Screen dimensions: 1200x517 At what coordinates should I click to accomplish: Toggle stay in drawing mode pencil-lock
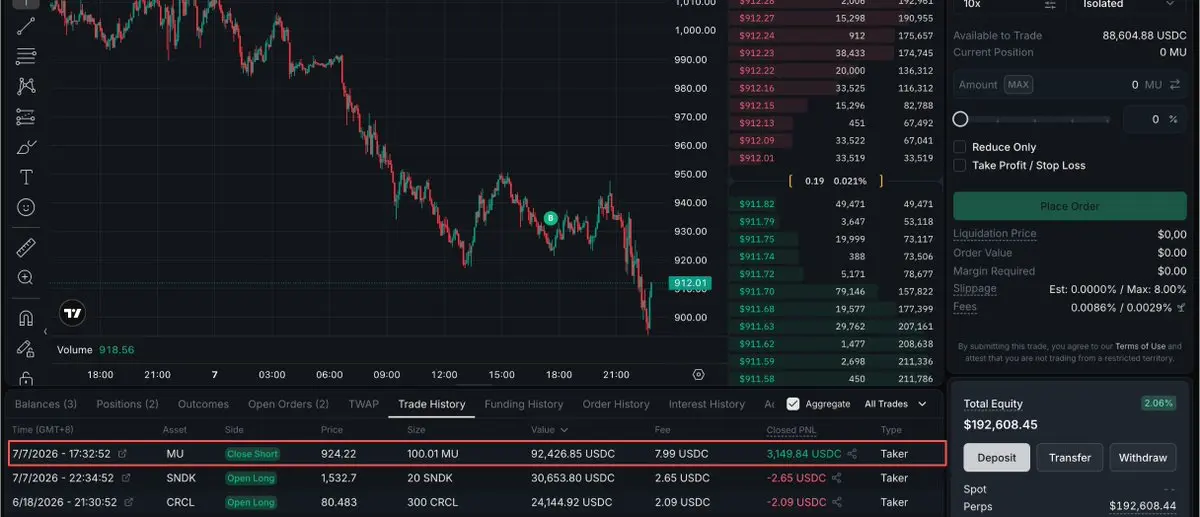point(27,349)
